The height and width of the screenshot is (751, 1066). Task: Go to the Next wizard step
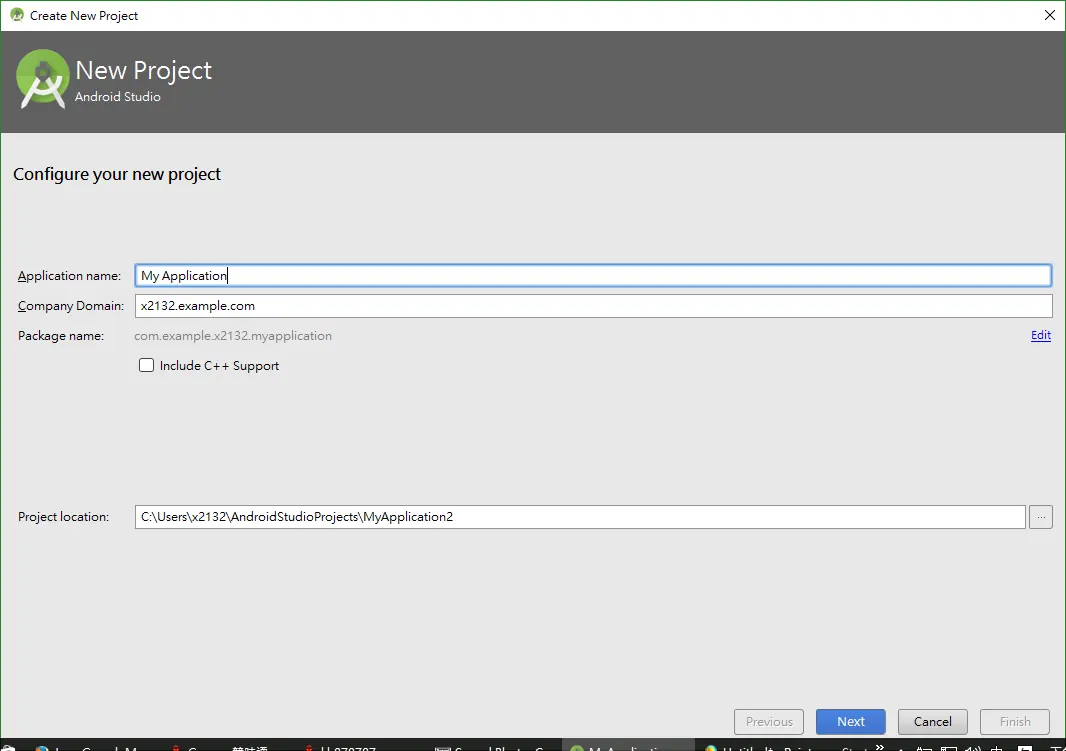850,721
